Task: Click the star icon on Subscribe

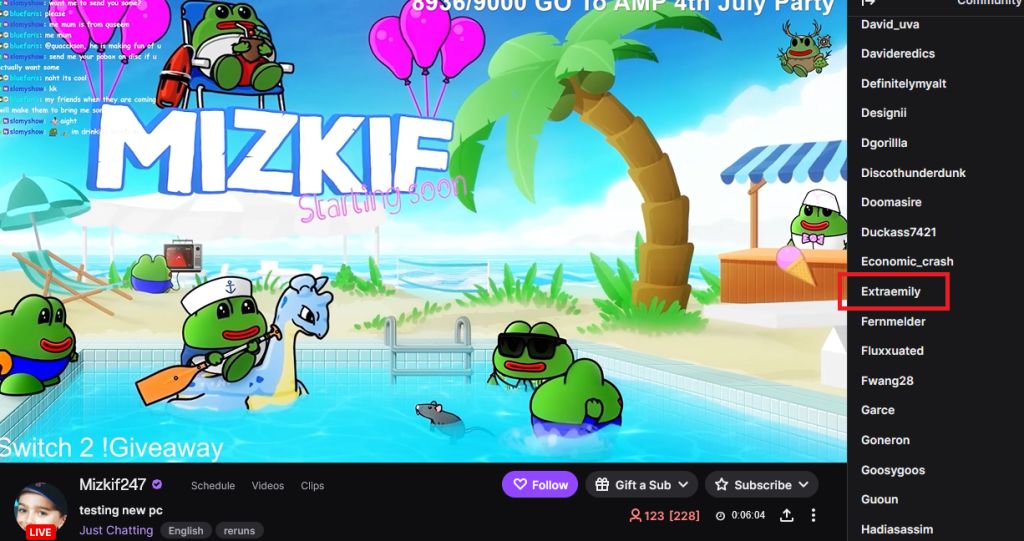Action: click(721, 485)
